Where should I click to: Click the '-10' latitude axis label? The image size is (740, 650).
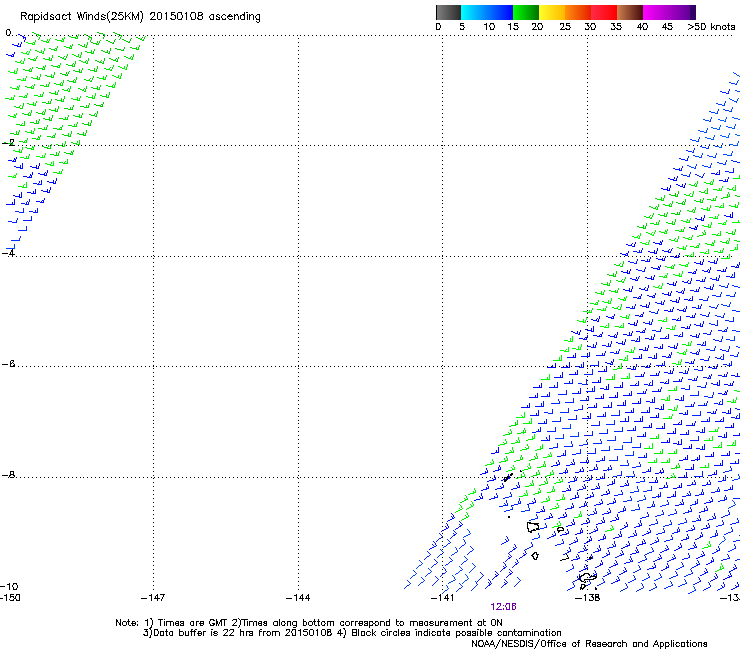click(x=9, y=586)
